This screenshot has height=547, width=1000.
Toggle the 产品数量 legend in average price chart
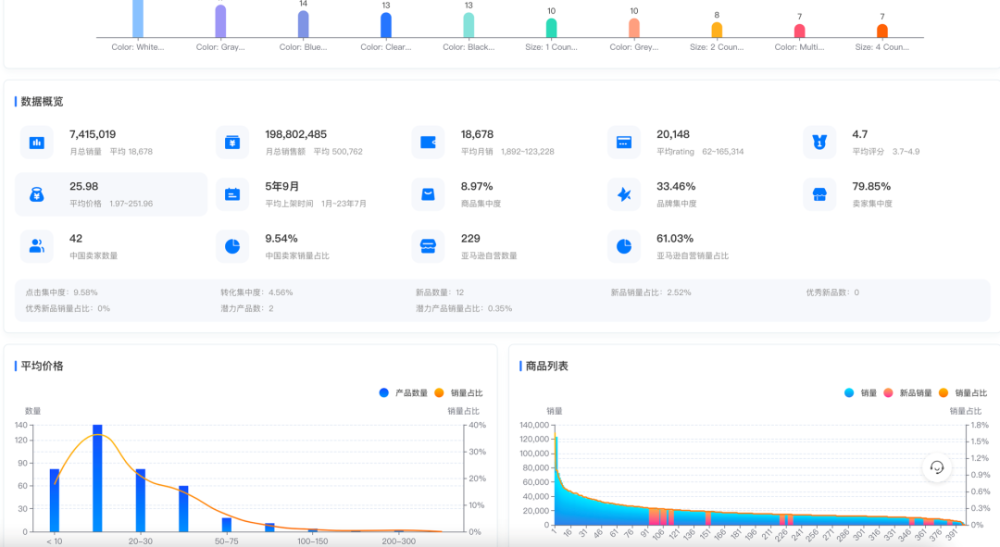(403, 393)
